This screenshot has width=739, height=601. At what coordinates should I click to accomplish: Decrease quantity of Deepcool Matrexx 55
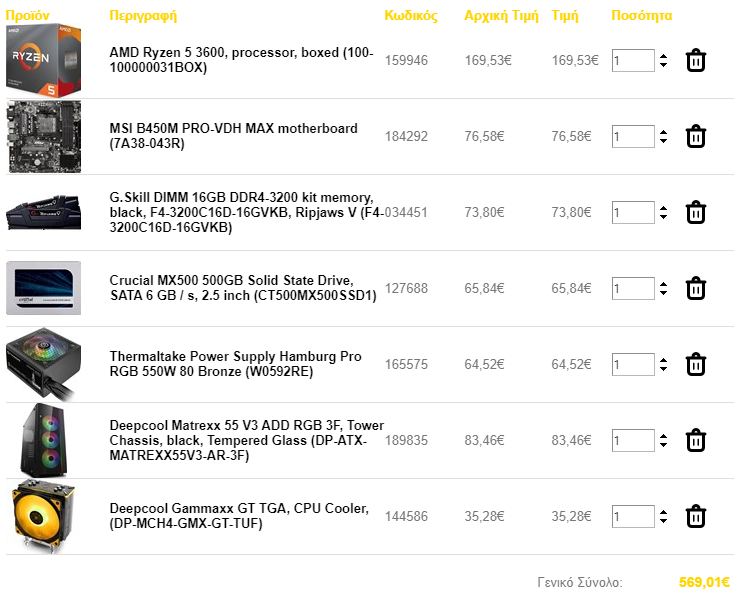click(664, 445)
